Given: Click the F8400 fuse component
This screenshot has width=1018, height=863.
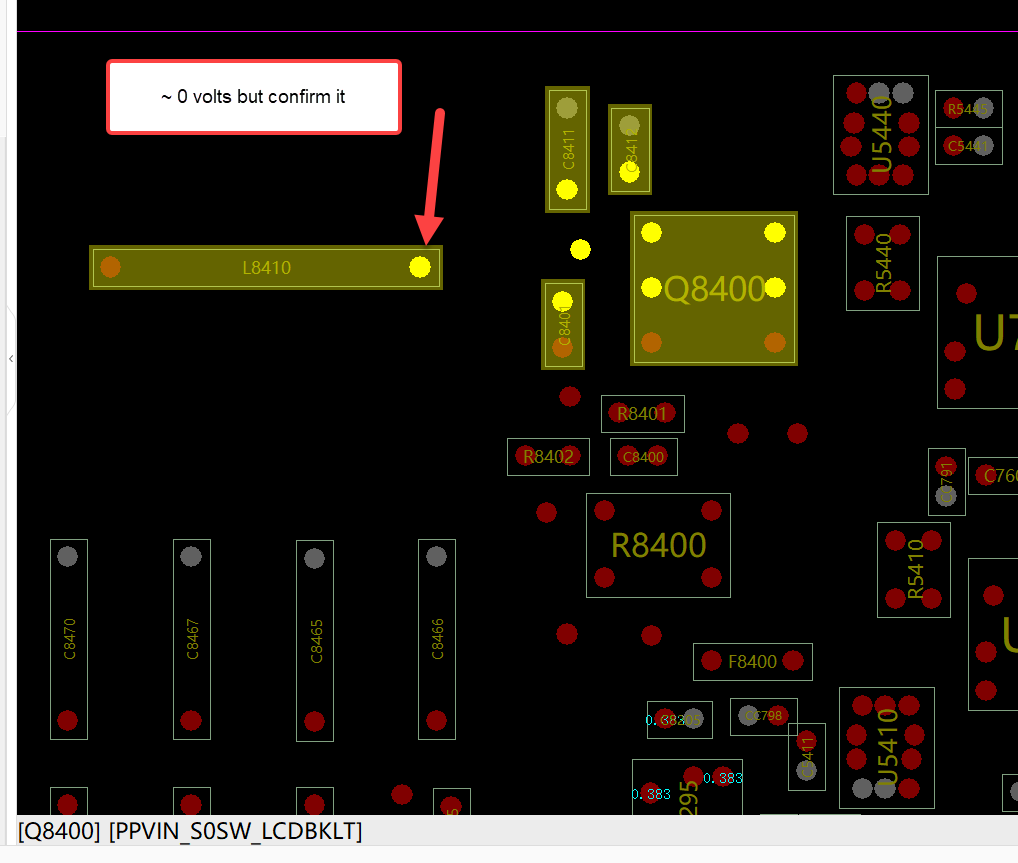Looking at the screenshot, I should click(x=752, y=662).
